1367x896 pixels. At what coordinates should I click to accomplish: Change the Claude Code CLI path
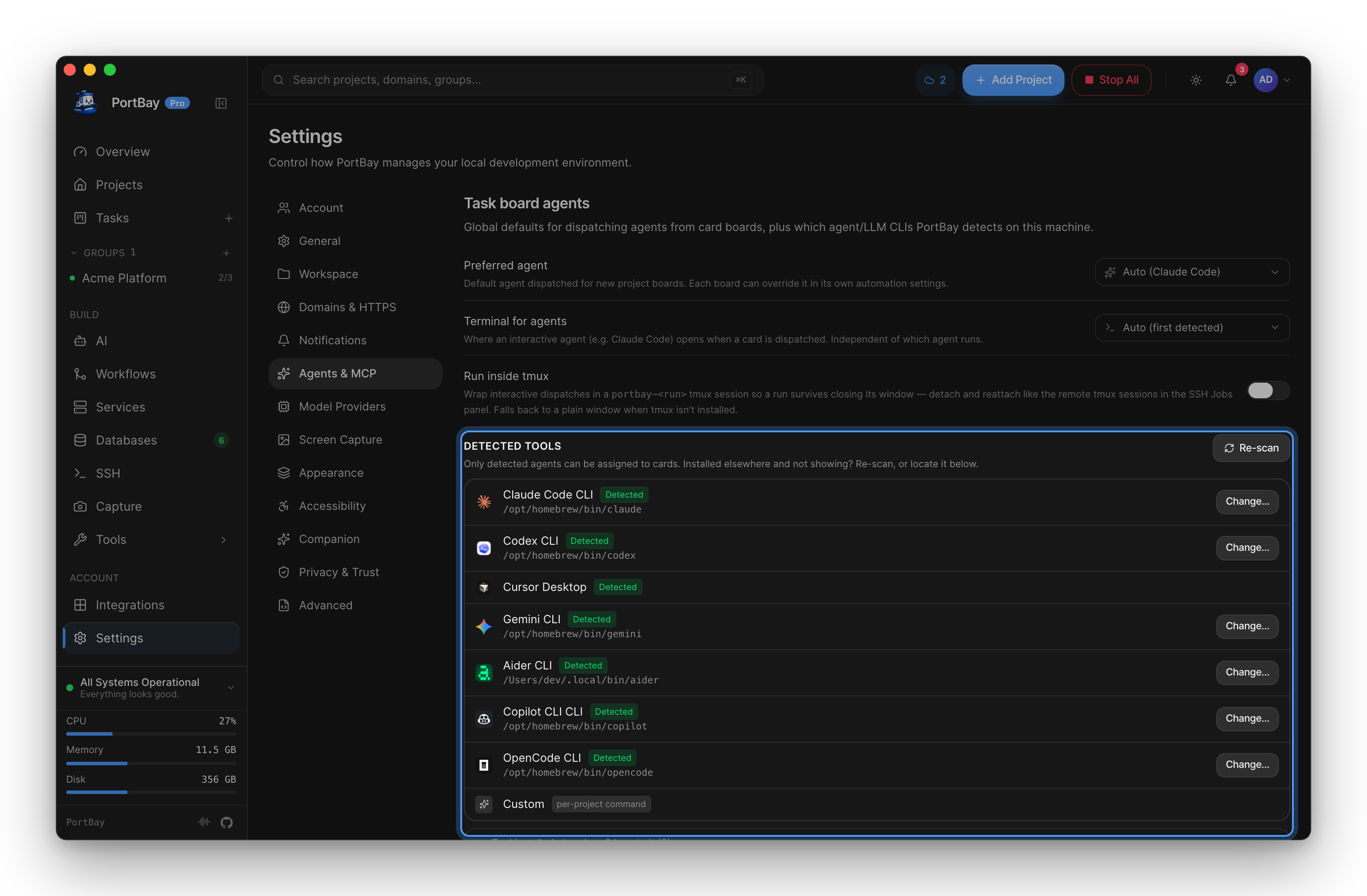[x=1247, y=502]
